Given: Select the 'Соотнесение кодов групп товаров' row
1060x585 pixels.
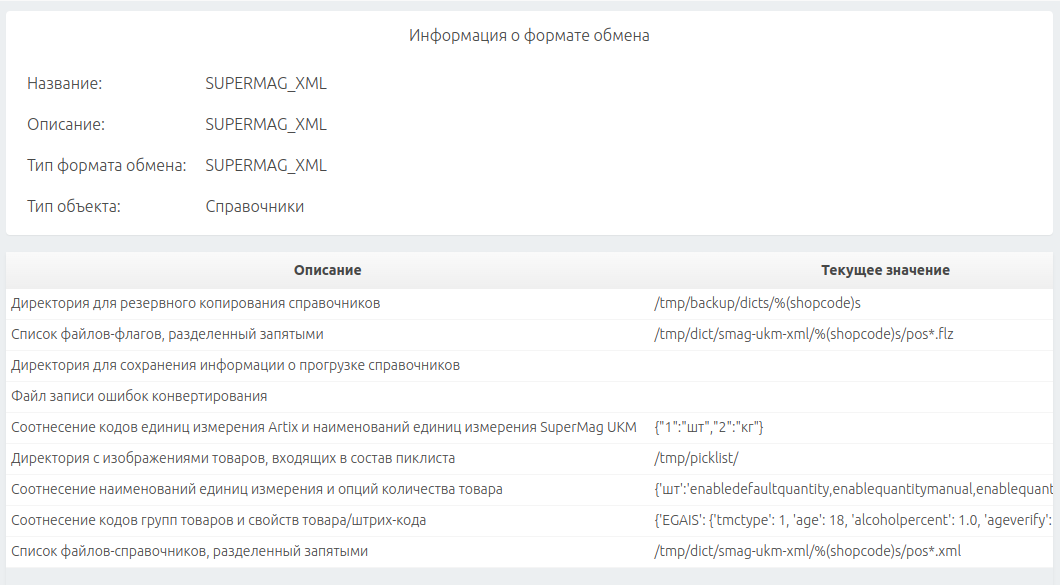Looking at the screenshot, I should click(529, 521).
